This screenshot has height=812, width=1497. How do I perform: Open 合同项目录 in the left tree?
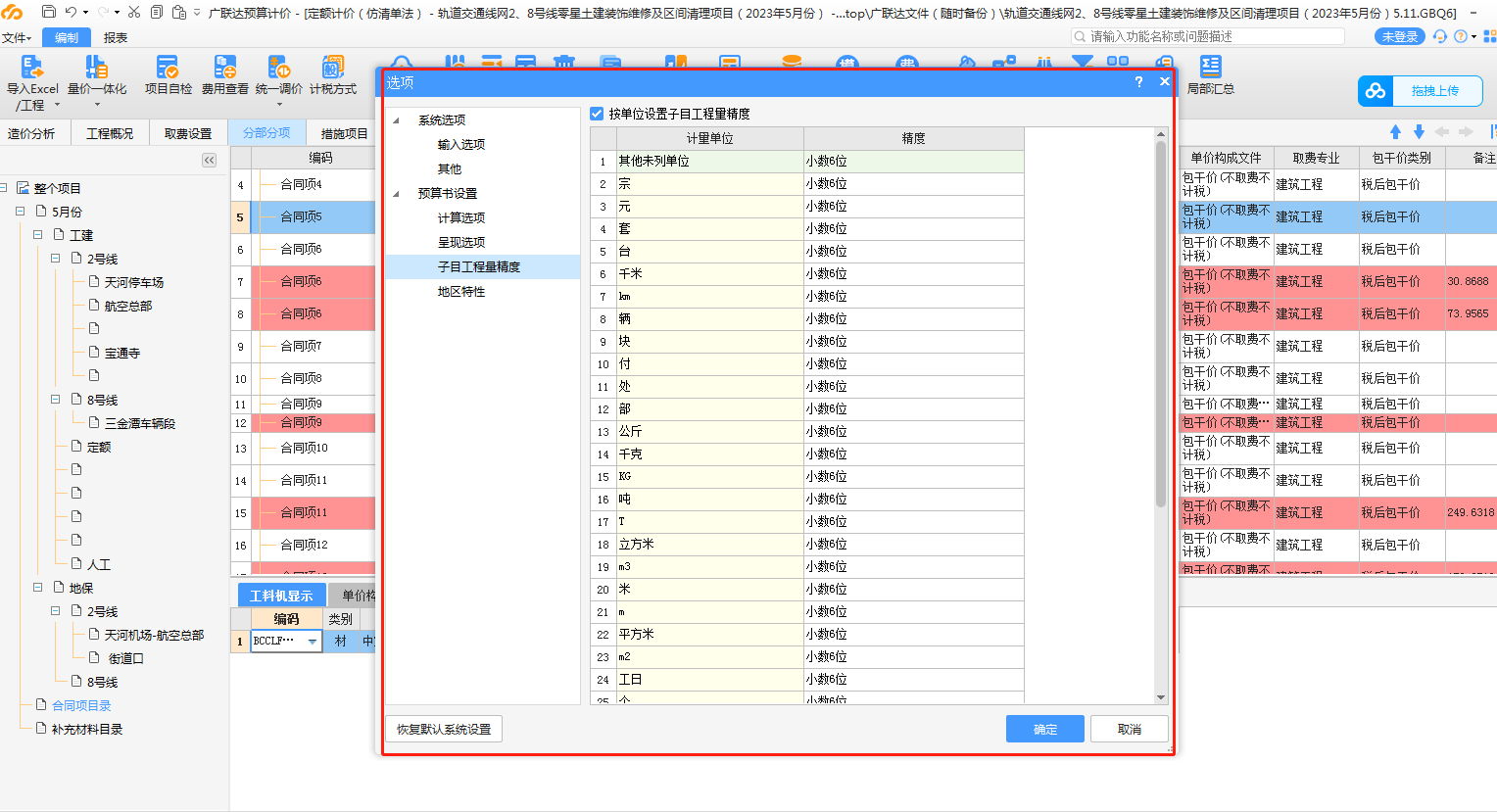click(81, 705)
